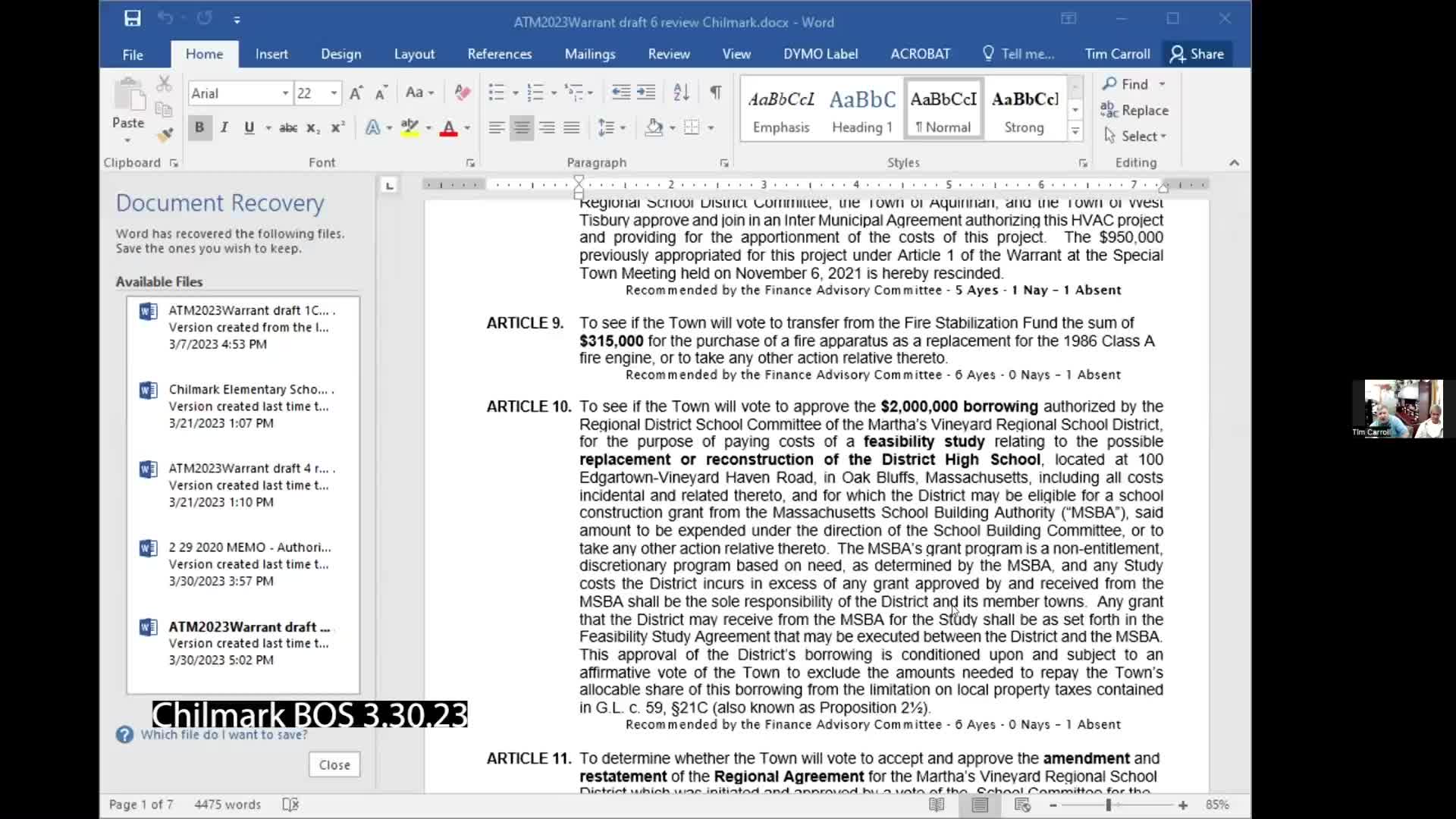Open recovered file Chilmark Elementary Scho...
This screenshot has height=819, width=1456.
pyautogui.click(x=243, y=406)
